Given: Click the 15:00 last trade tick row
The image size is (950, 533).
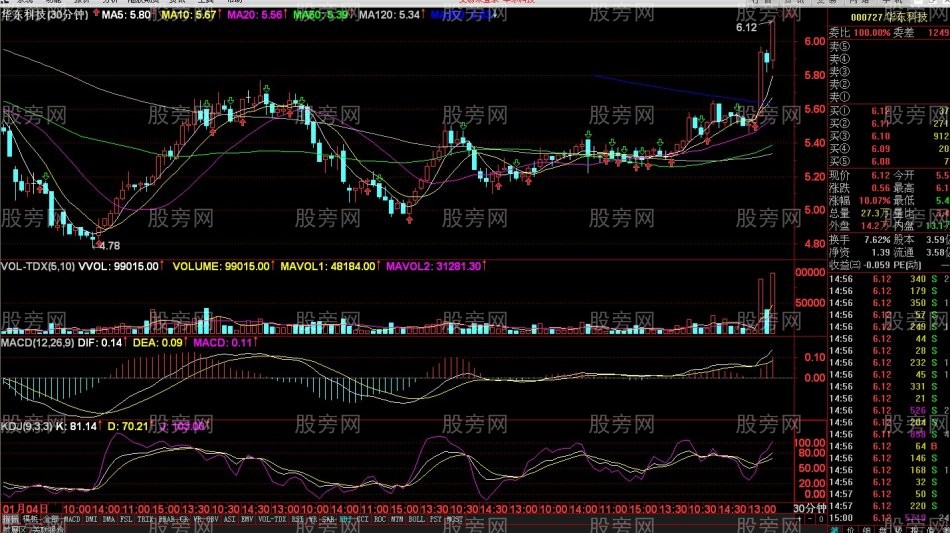Looking at the screenshot, I should tap(888, 518).
